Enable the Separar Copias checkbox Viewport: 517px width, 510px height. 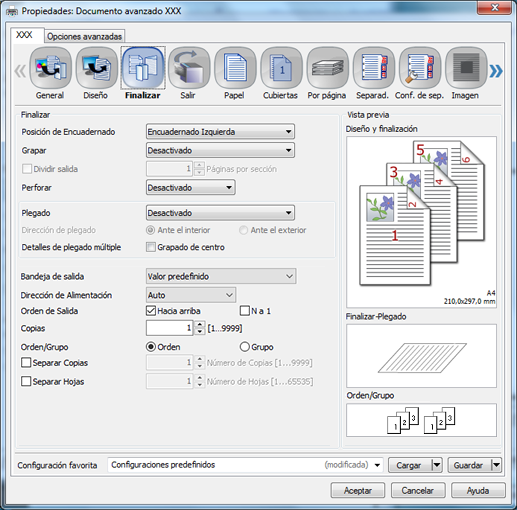pyautogui.click(x=26, y=363)
